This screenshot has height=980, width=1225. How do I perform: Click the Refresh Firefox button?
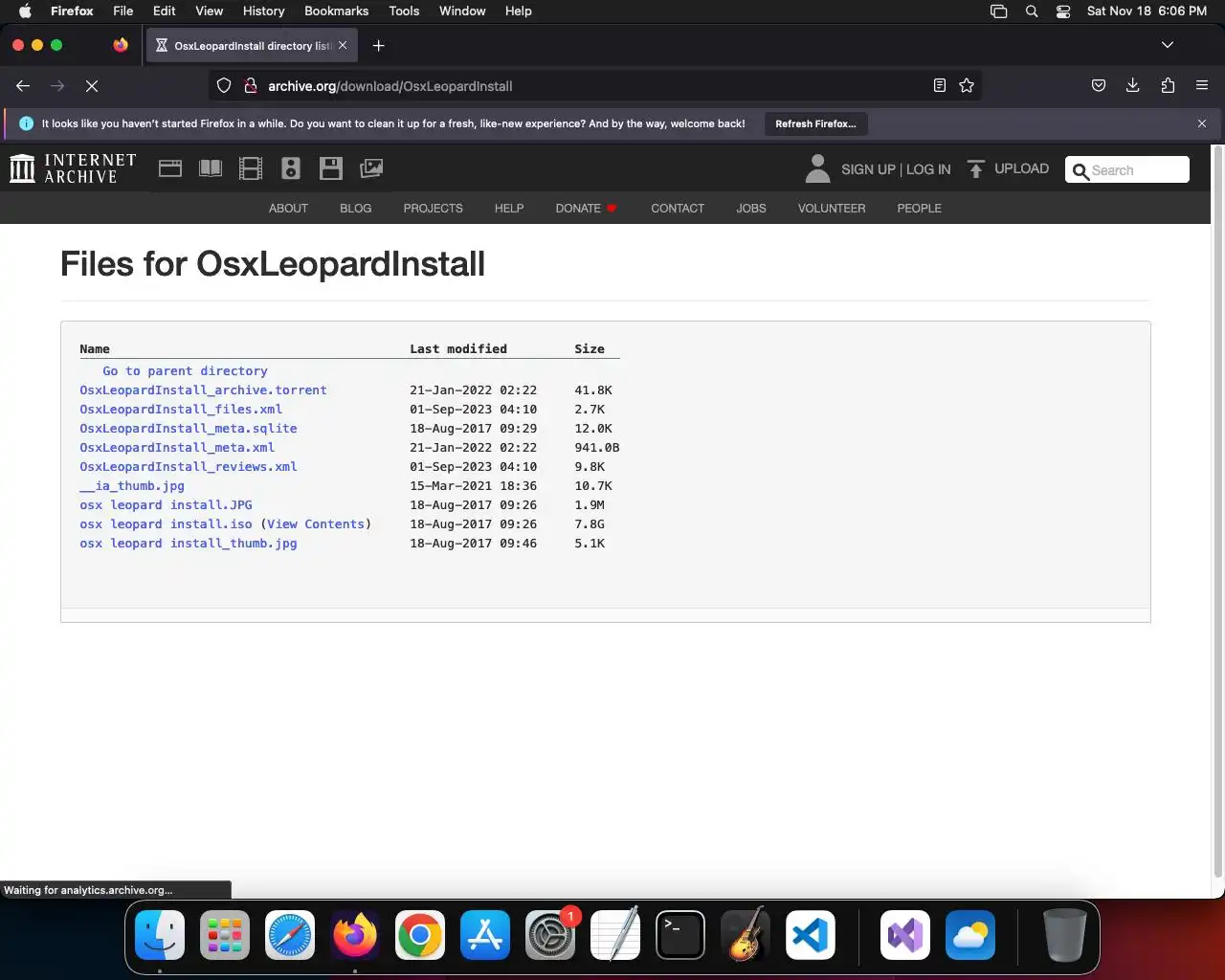coord(815,123)
